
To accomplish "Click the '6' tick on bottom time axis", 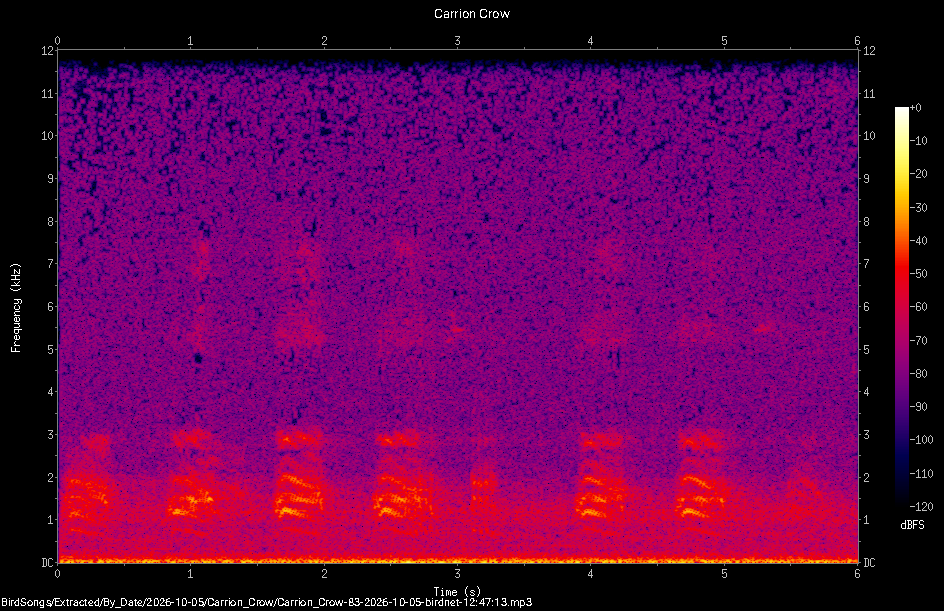I will (x=857, y=574).
